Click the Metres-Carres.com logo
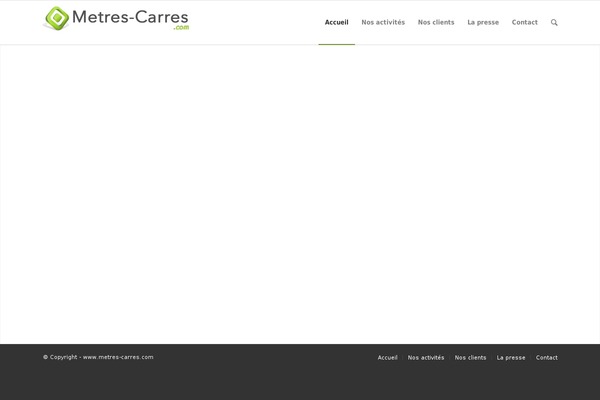Screen dimensions: 600x400 pyautogui.click(x=116, y=18)
